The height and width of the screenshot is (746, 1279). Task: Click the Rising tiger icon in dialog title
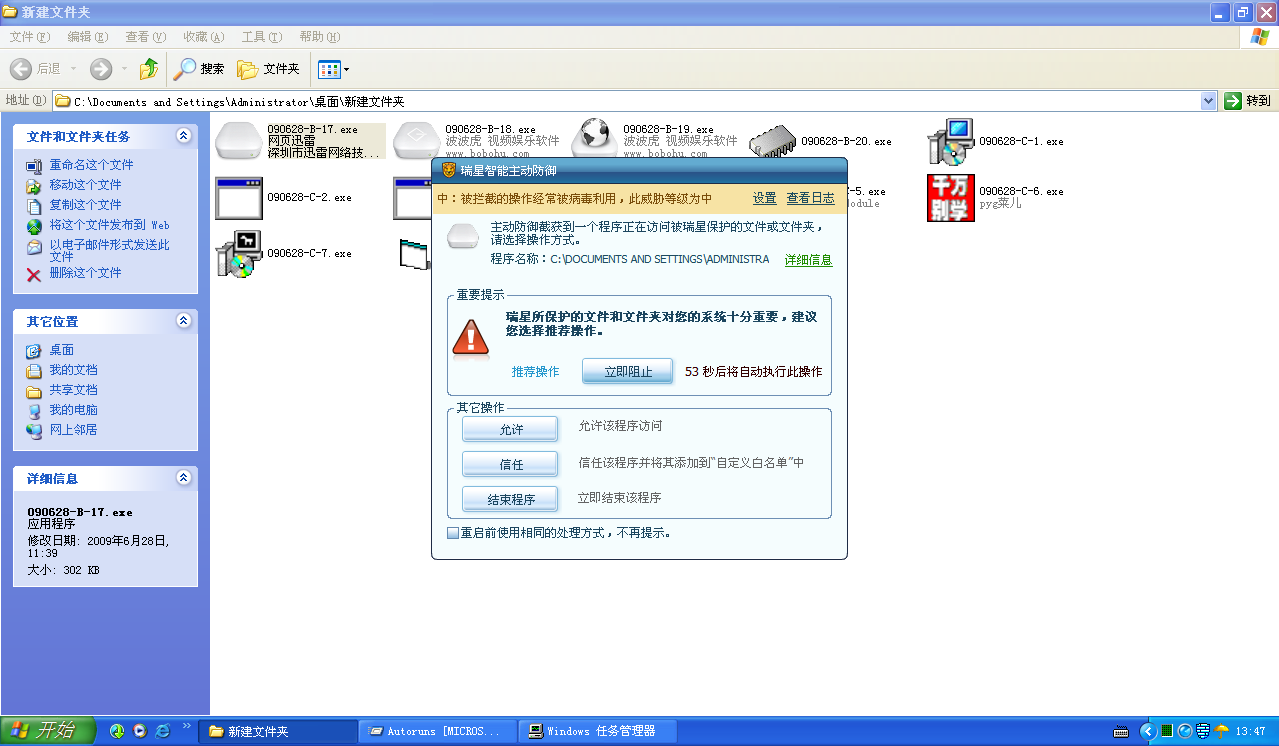pyautogui.click(x=448, y=170)
